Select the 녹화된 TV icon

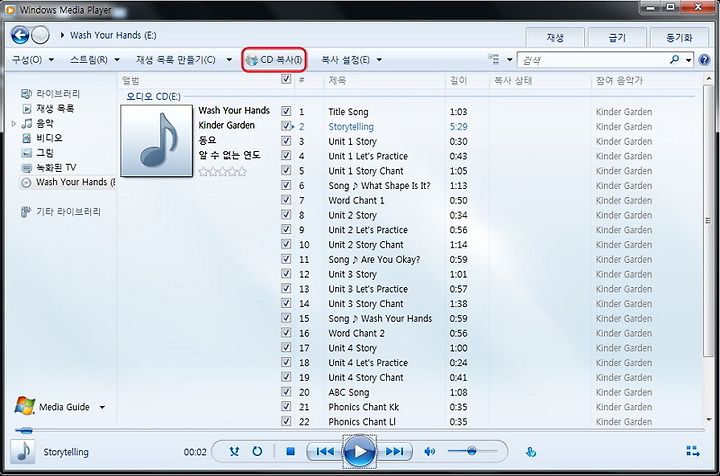click(x=27, y=168)
